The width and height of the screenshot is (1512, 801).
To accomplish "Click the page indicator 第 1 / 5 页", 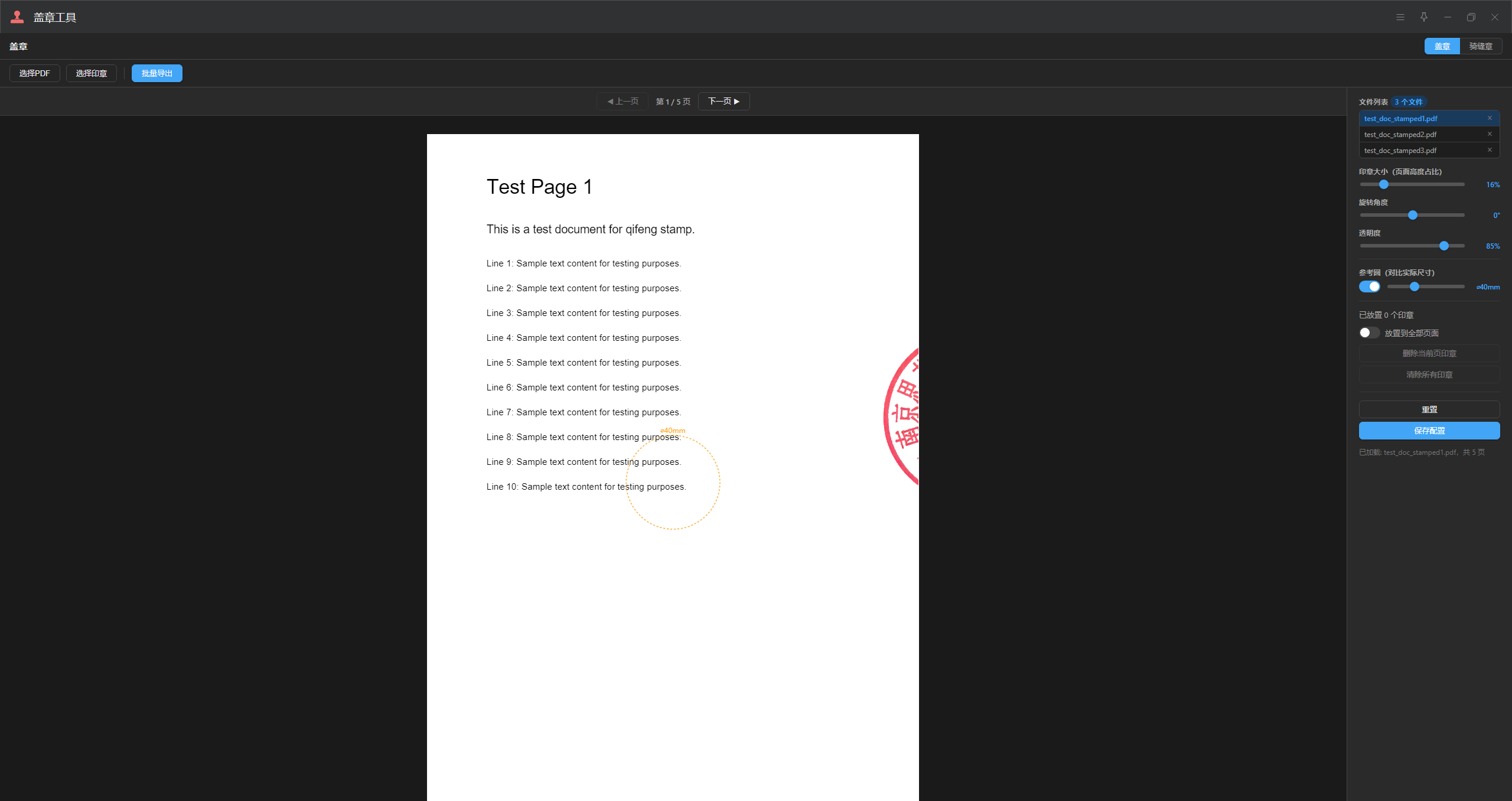I will (673, 102).
